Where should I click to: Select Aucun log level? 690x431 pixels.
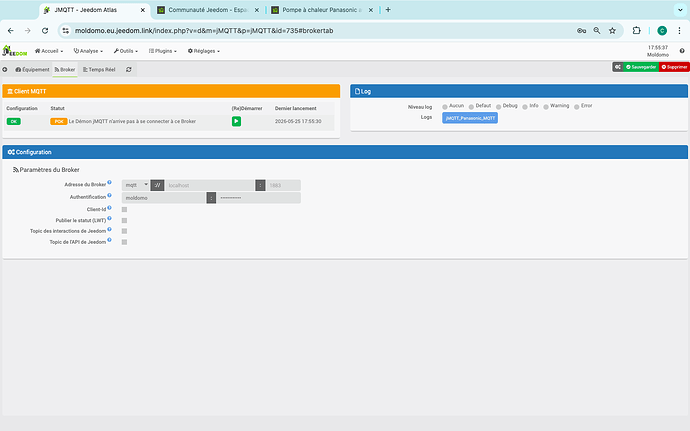(x=445, y=107)
